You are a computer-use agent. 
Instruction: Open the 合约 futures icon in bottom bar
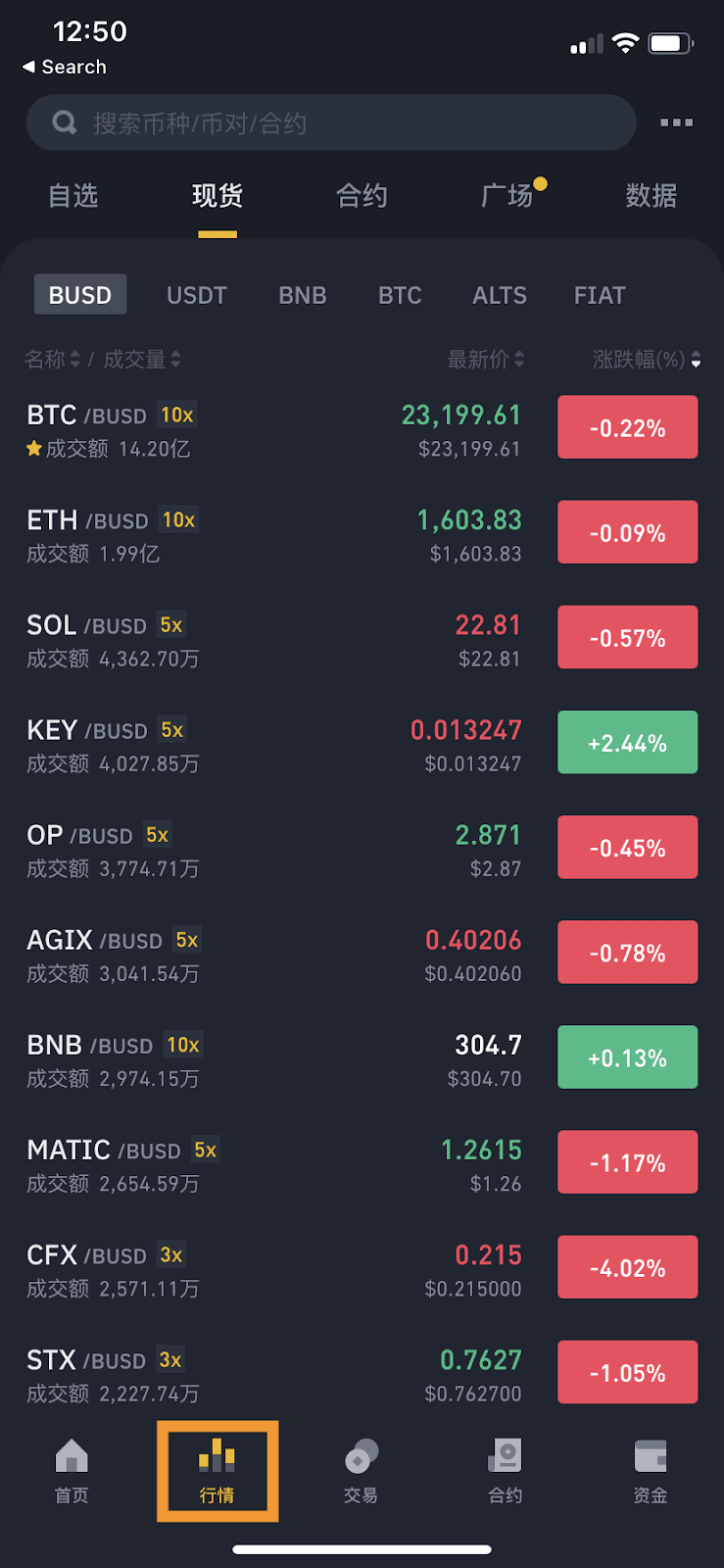click(505, 1457)
